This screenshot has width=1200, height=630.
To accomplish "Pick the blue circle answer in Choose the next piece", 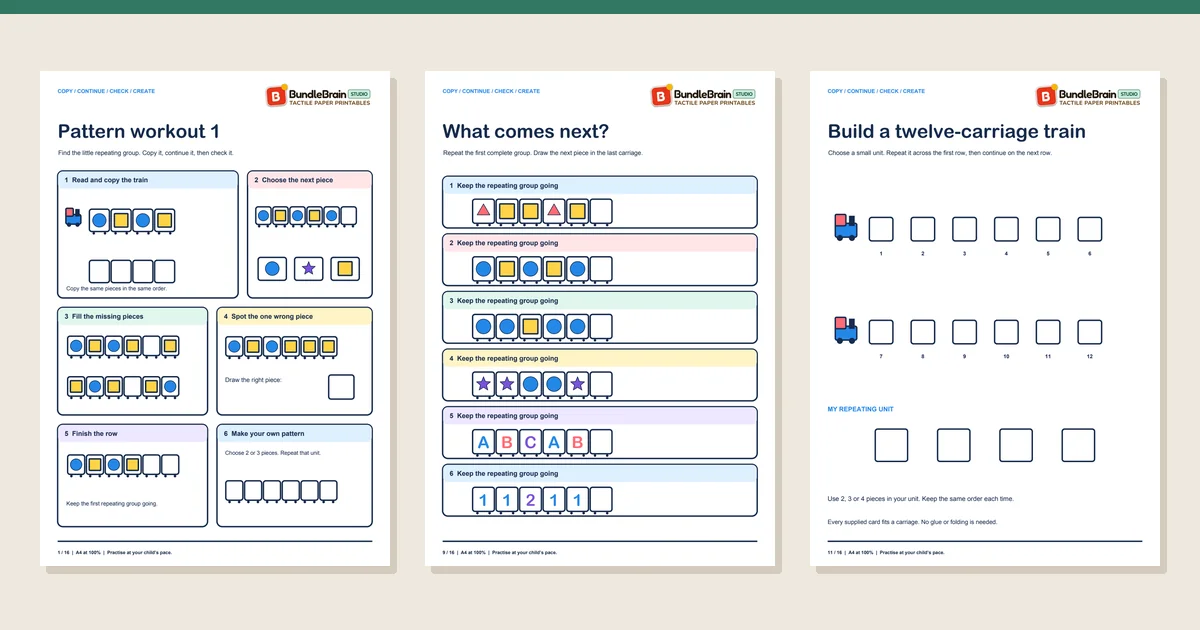I will tap(272, 268).
